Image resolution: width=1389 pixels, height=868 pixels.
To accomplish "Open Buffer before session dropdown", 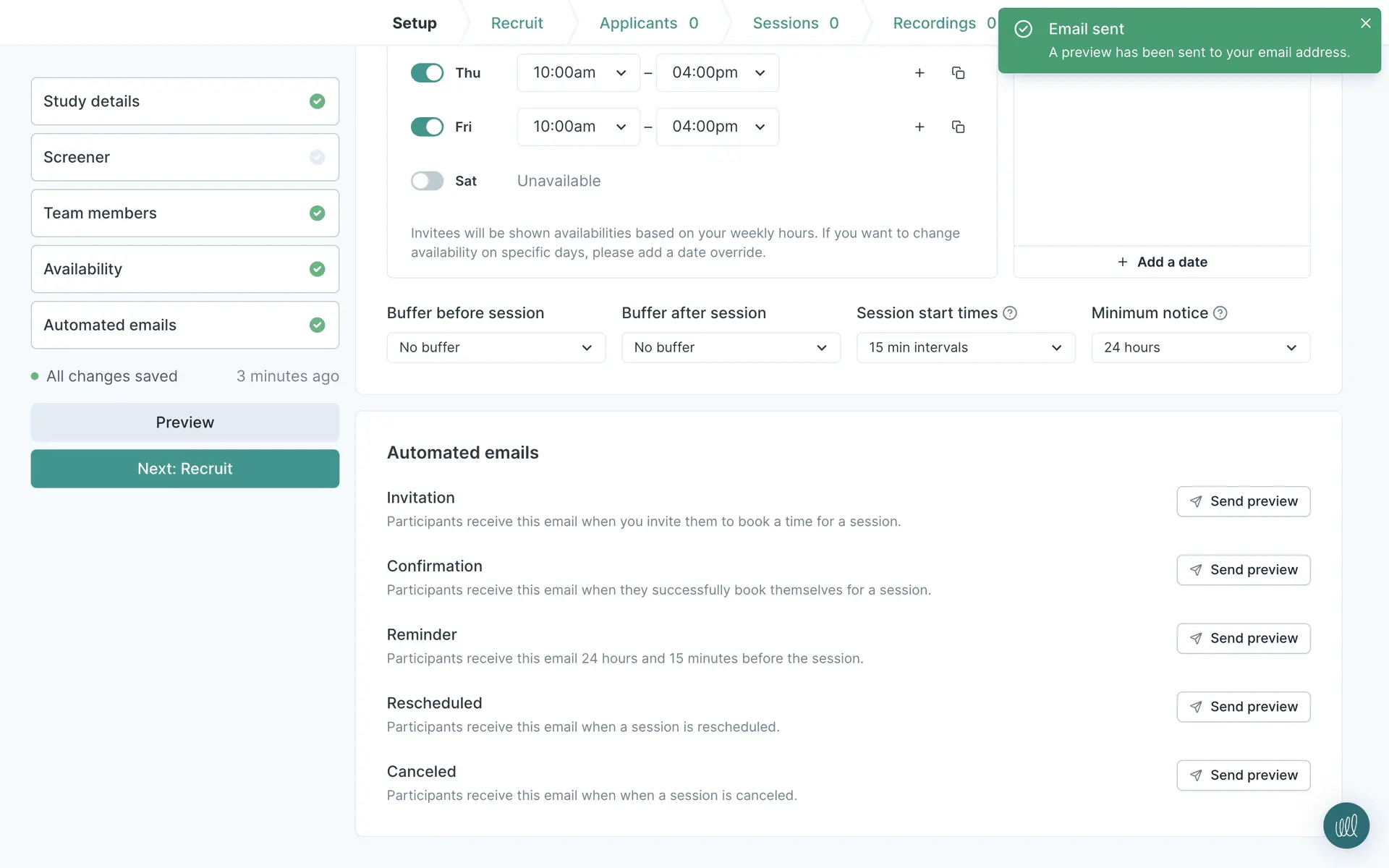I will (x=496, y=348).
